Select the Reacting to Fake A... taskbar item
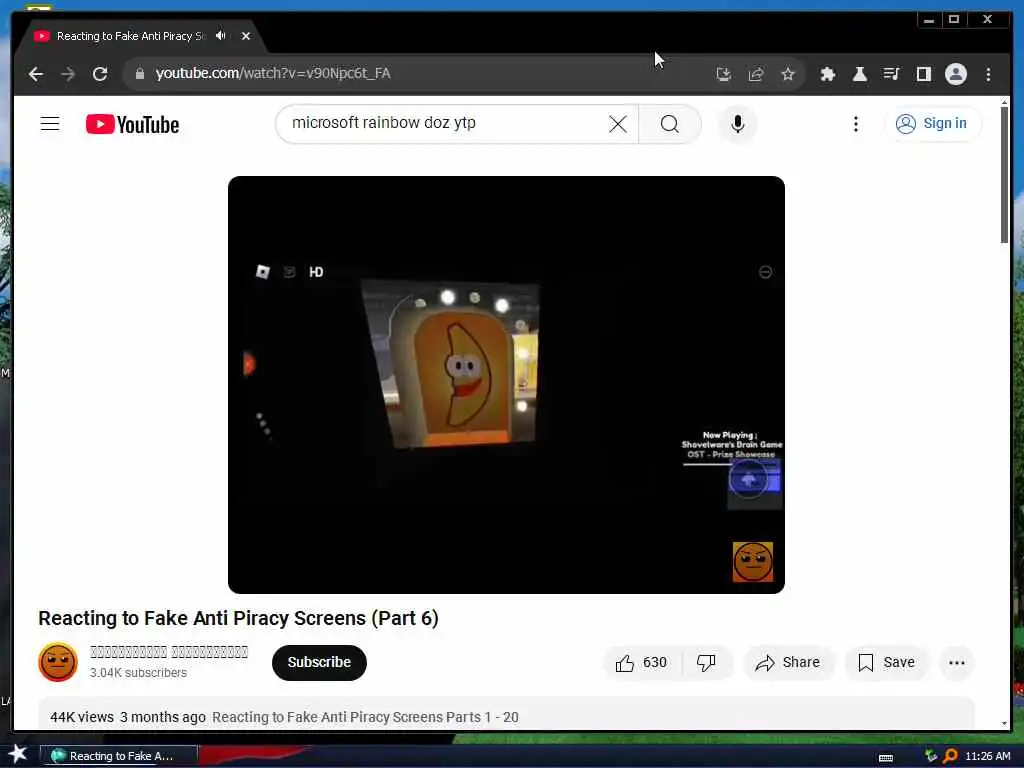The height and width of the screenshot is (768, 1024). tap(118, 756)
